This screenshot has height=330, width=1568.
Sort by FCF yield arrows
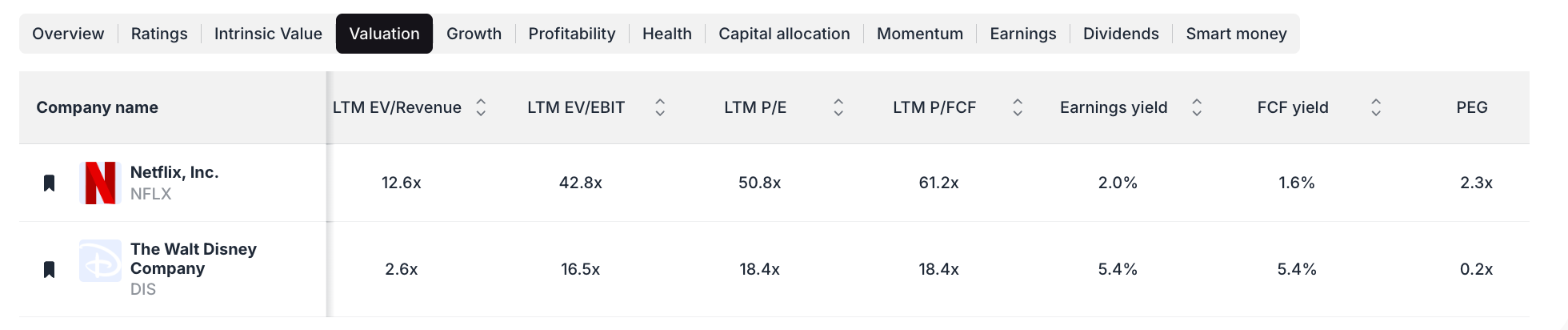click(x=1376, y=107)
